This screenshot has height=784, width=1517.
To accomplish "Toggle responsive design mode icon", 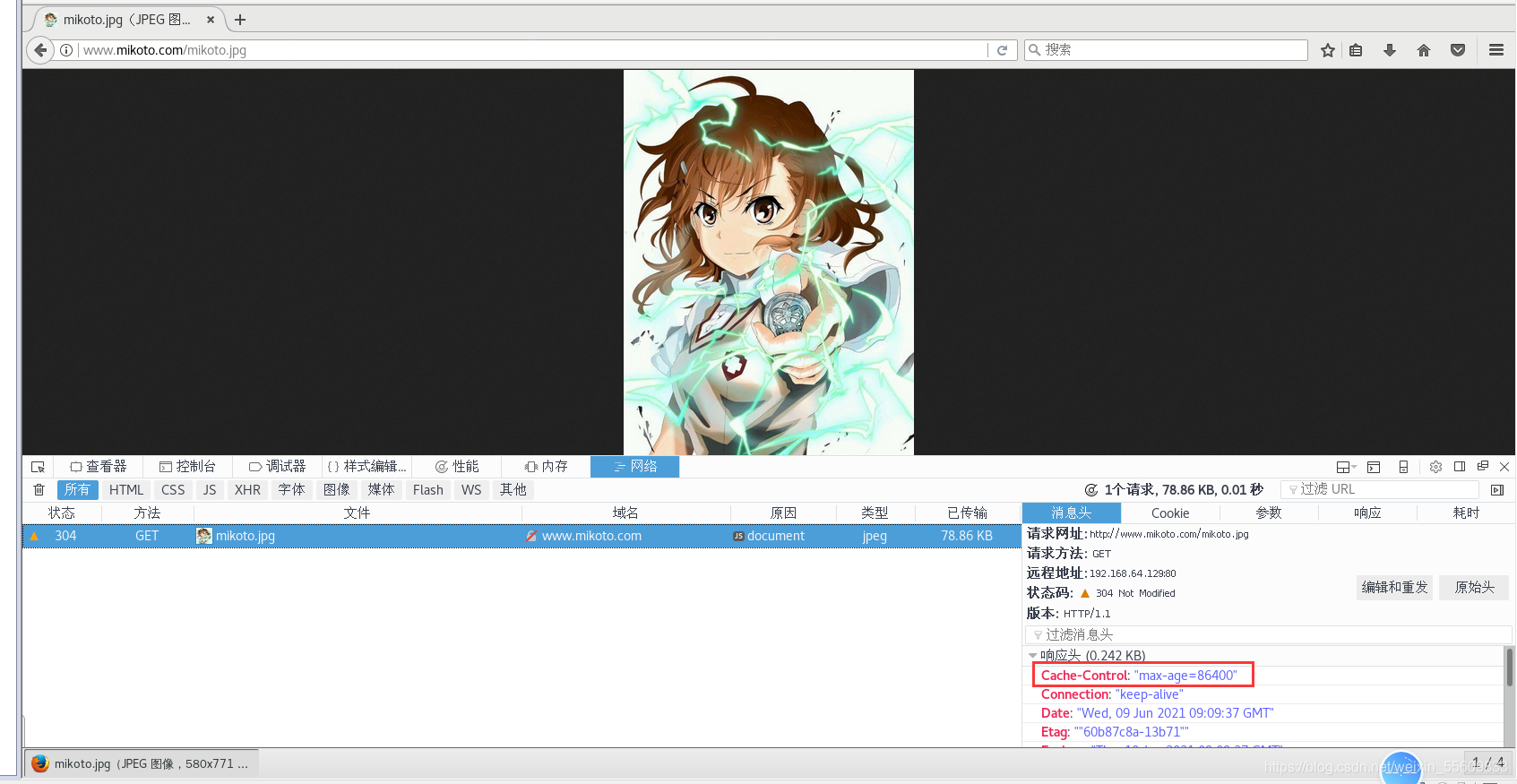I will tap(1403, 467).
